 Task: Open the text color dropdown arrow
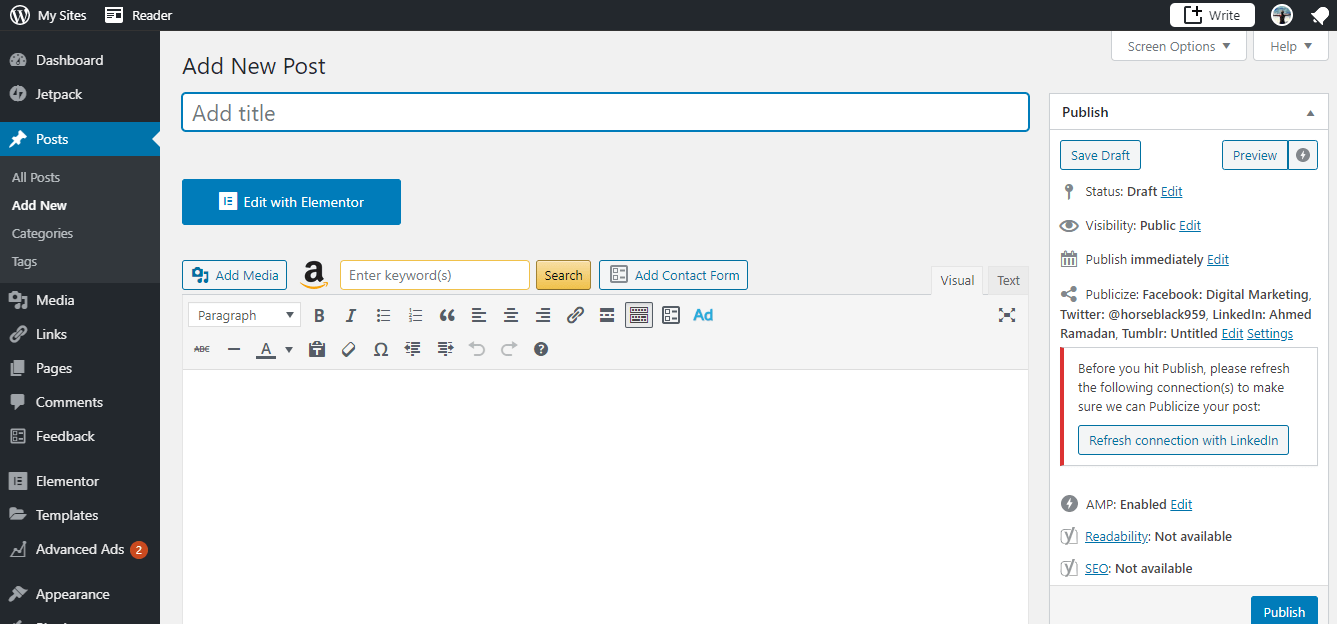(x=289, y=350)
